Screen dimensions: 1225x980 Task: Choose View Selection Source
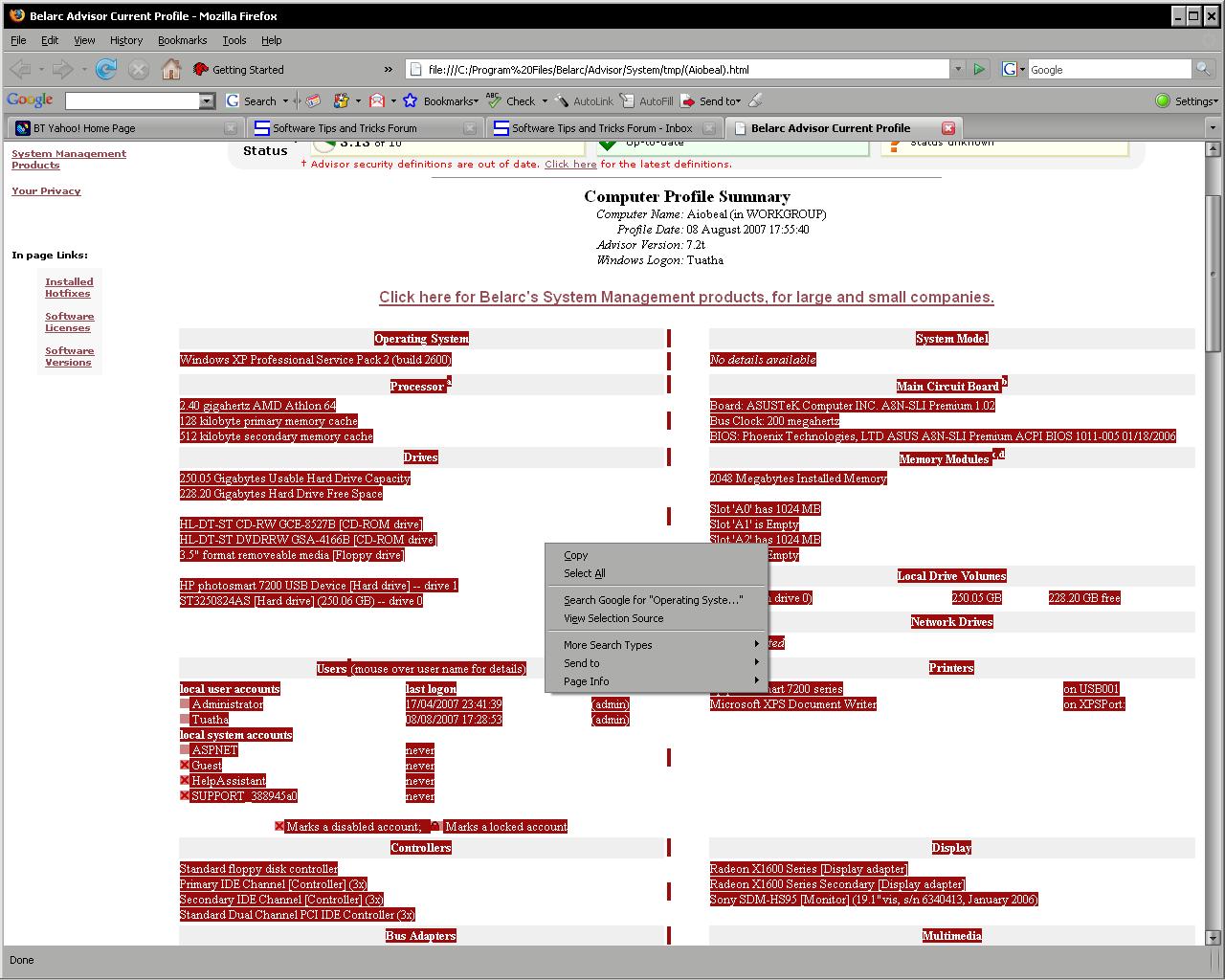(x=657, y=618)
